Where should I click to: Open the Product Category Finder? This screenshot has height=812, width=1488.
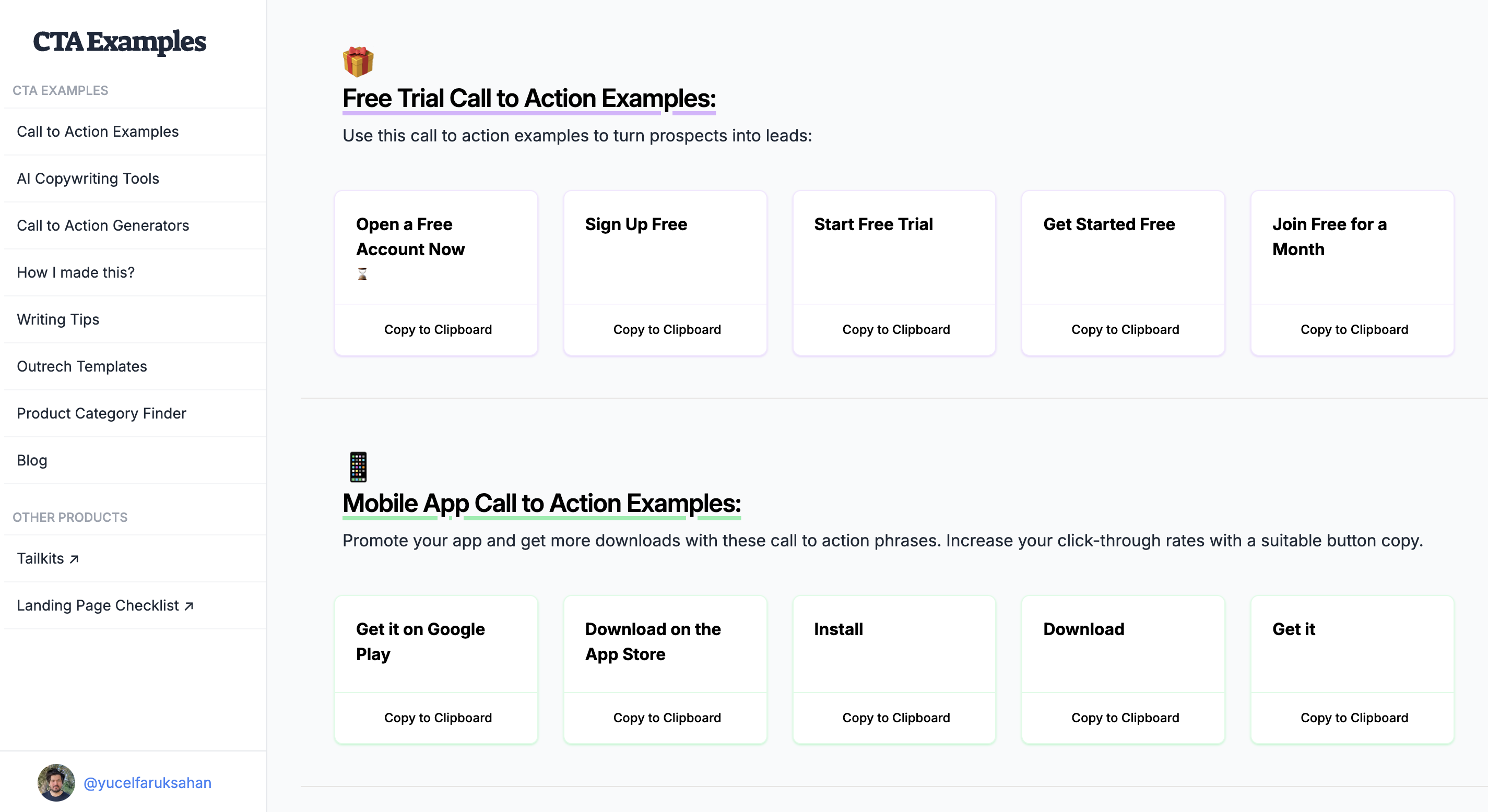101,413
